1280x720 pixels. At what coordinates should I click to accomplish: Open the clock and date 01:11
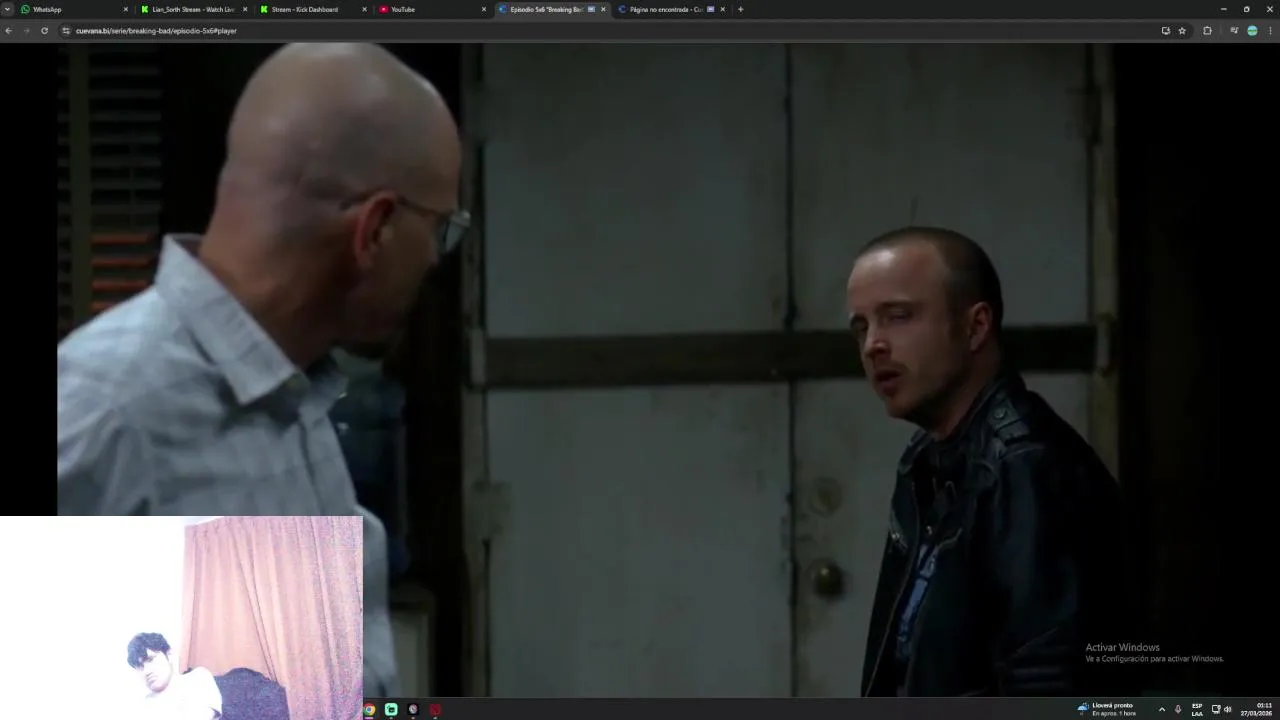(x=1257, y=709)
